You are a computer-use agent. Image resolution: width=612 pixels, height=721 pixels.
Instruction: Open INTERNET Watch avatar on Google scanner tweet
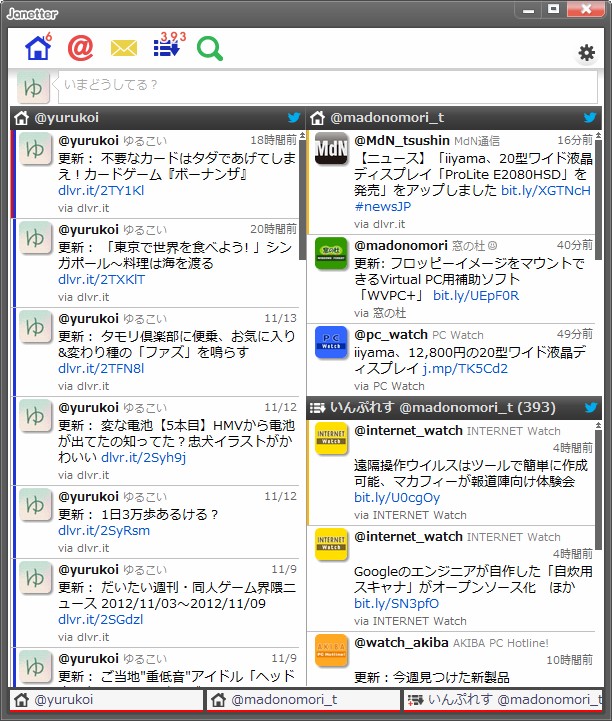[331, 544]
